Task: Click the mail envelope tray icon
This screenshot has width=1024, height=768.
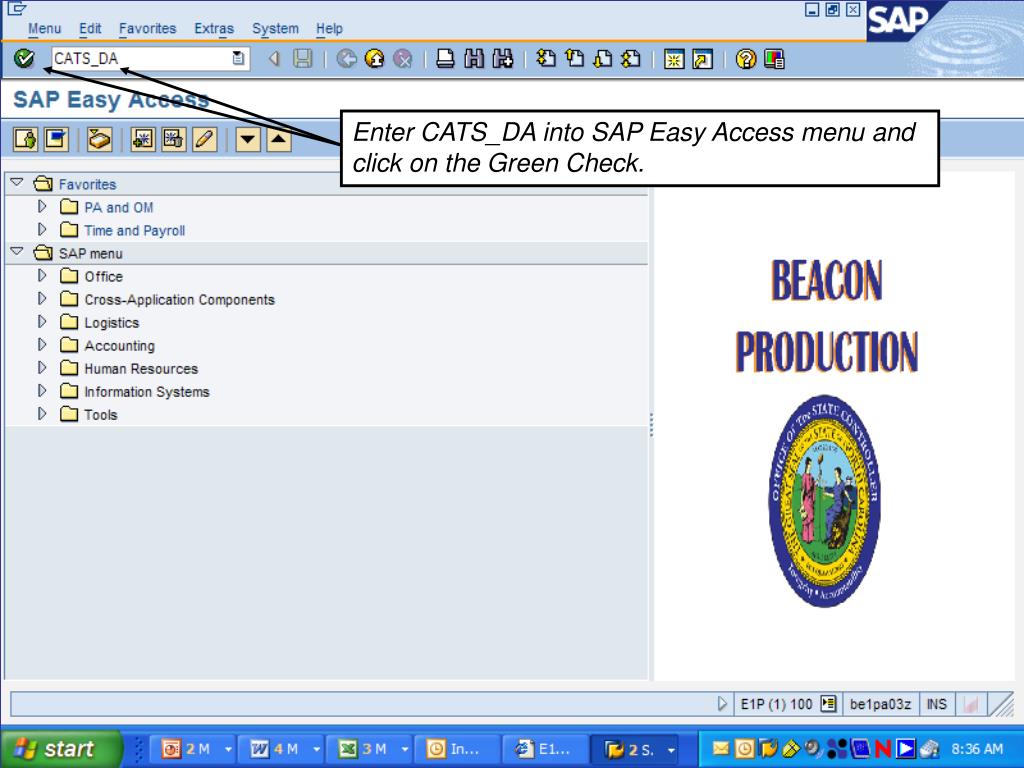Action: click(x=720, y=748)
